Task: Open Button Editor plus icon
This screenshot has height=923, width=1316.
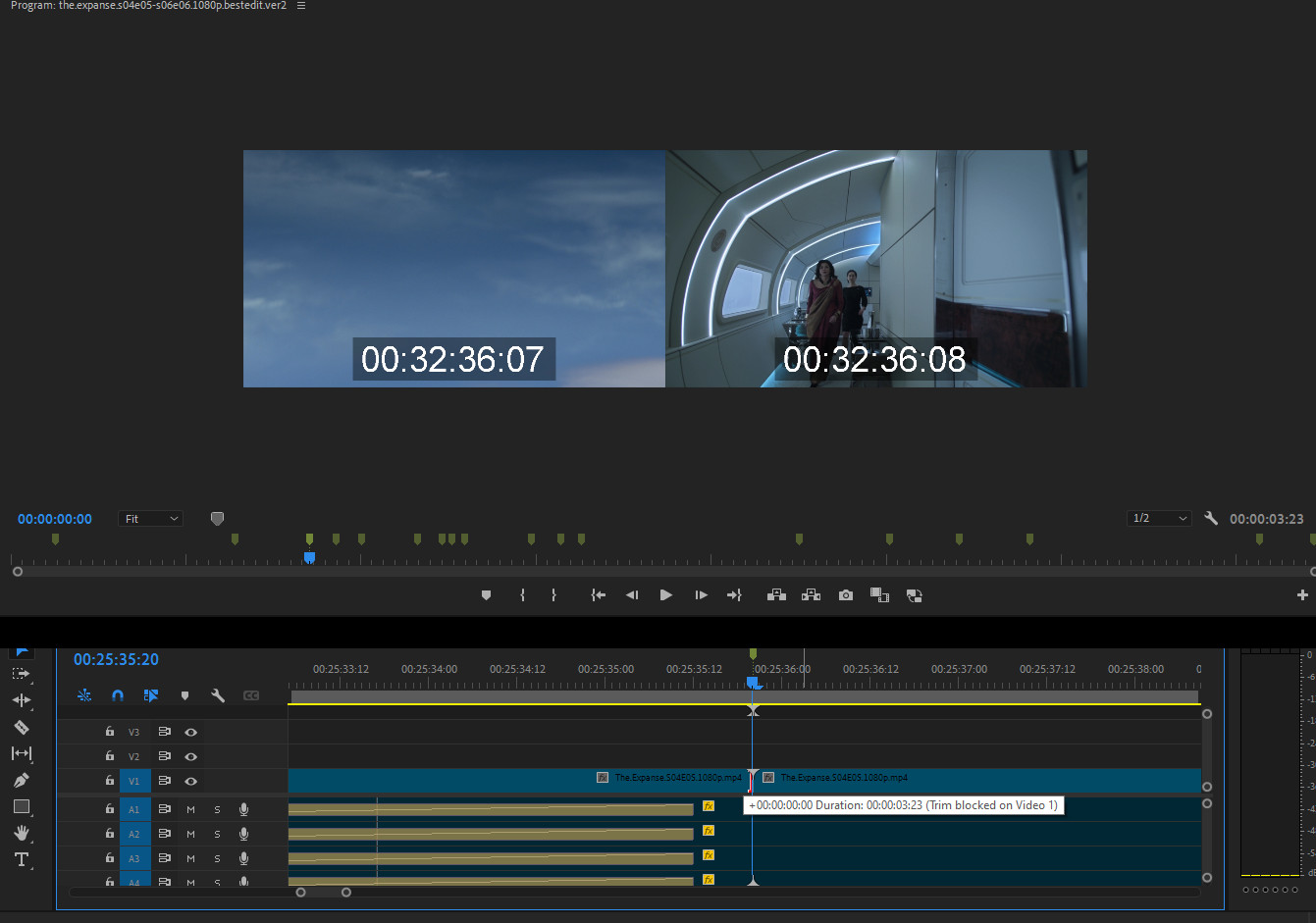Action: [1302, 595]
